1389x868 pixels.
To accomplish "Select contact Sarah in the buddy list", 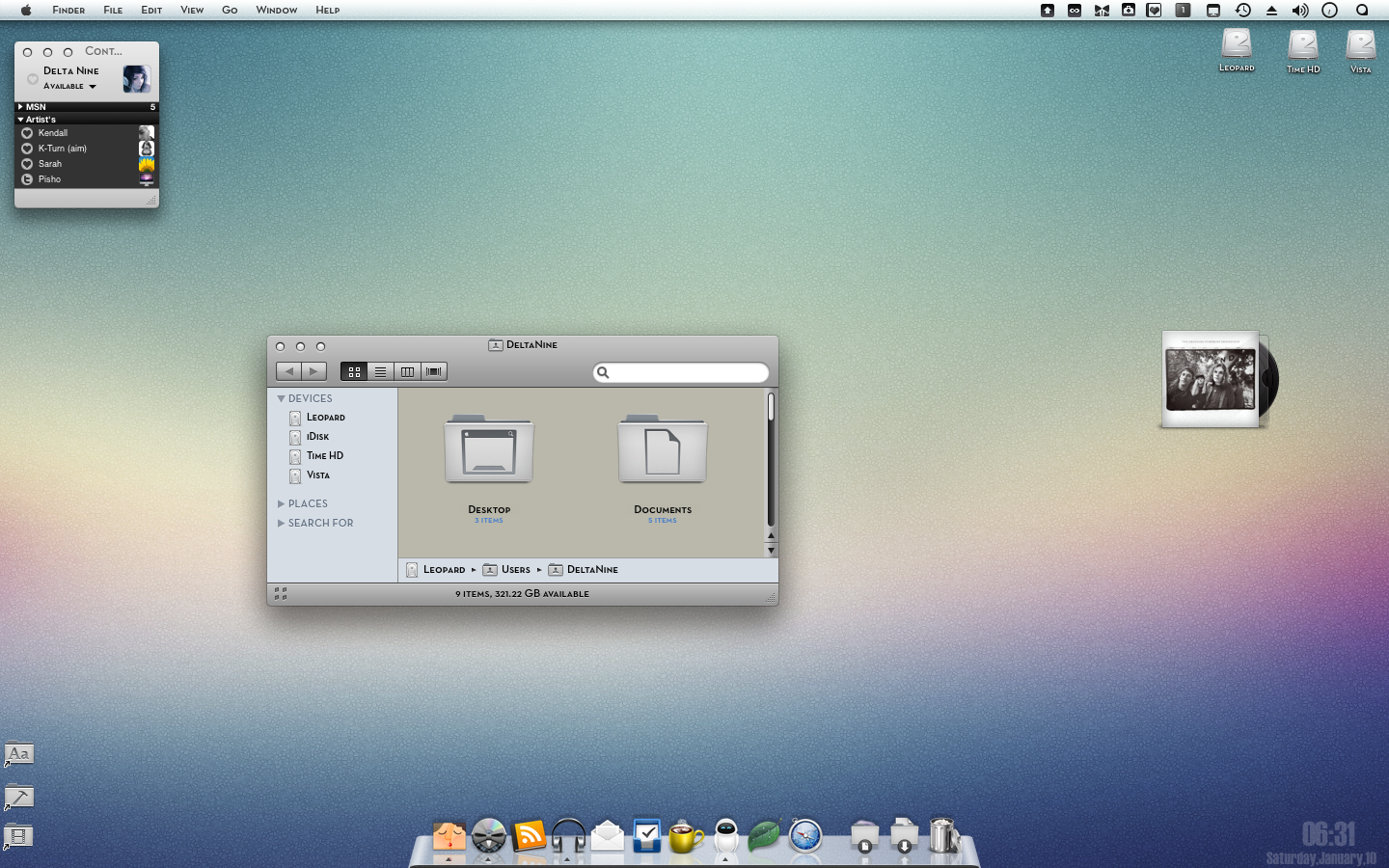I will coord(87,164).
